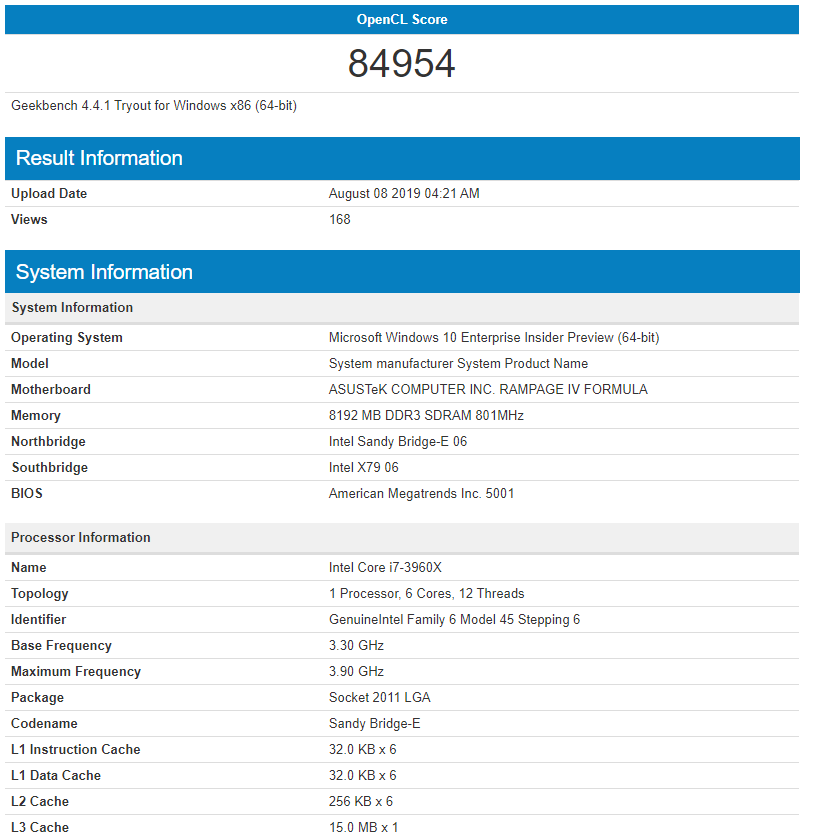Image resolution: width=819 pixels, height=836 pixels.
Task: Click the Maximum Frequency label
Action: click(x=76, y=672)
